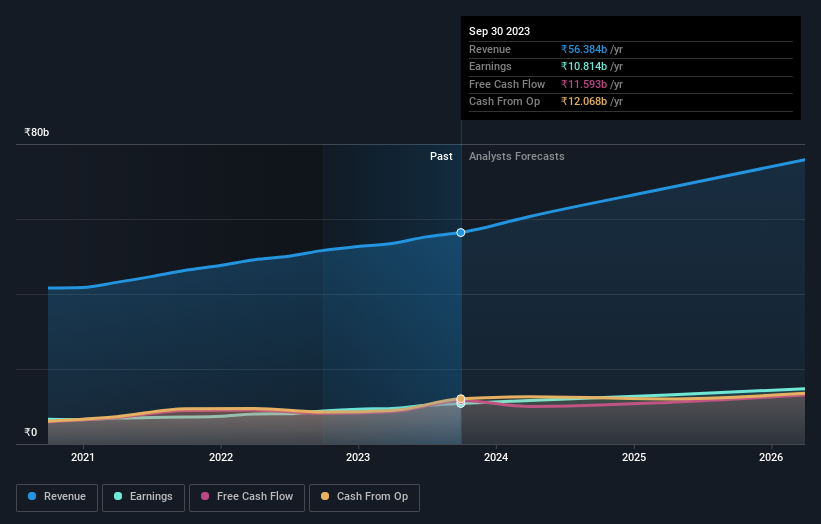
Task: Click the 2021 x-axis label
Action: pyautogui.click(x=83, y=458)
